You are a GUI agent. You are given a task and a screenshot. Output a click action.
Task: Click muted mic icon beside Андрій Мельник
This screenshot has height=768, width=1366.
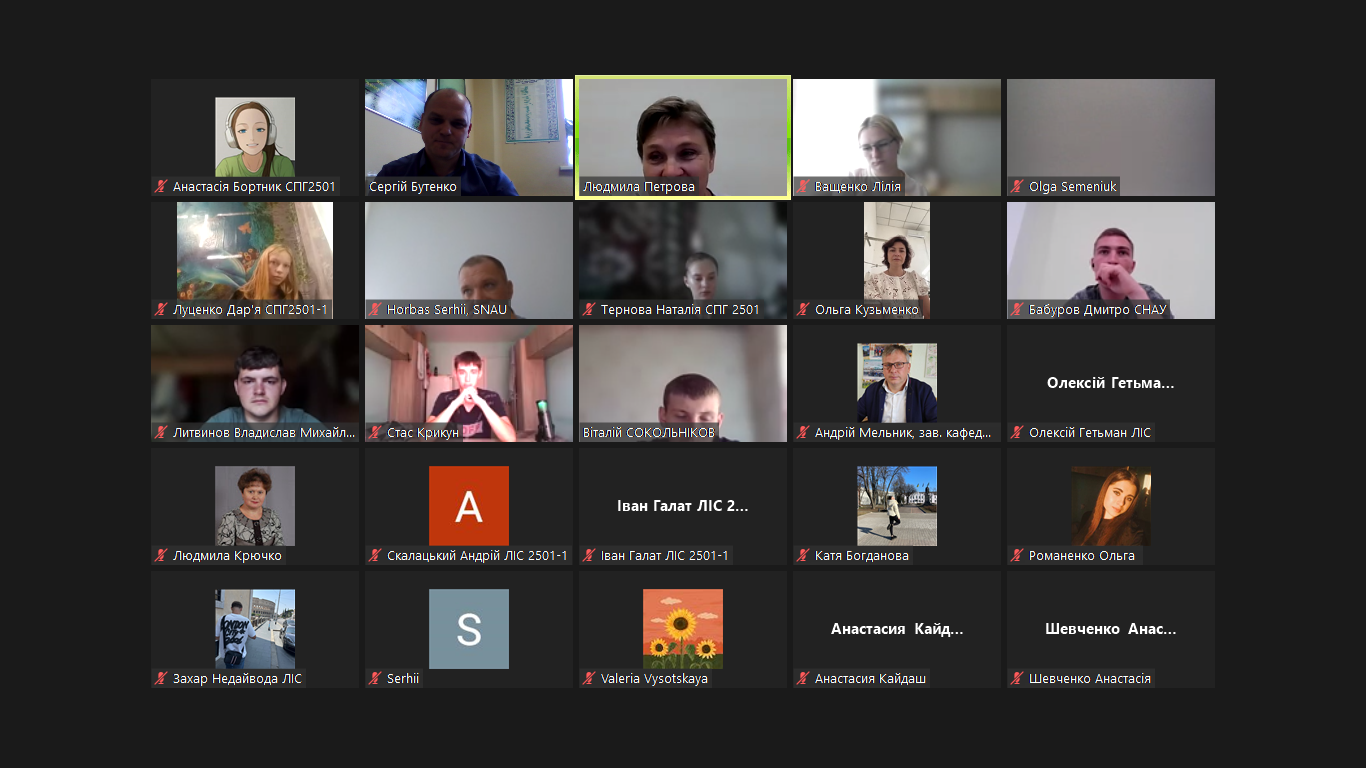click(802, 433)
